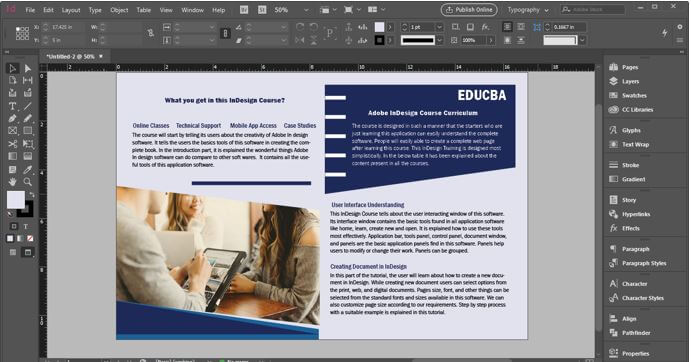The image size is (691, 362).
Task: Select the Note tool
Action: [12, 170]
